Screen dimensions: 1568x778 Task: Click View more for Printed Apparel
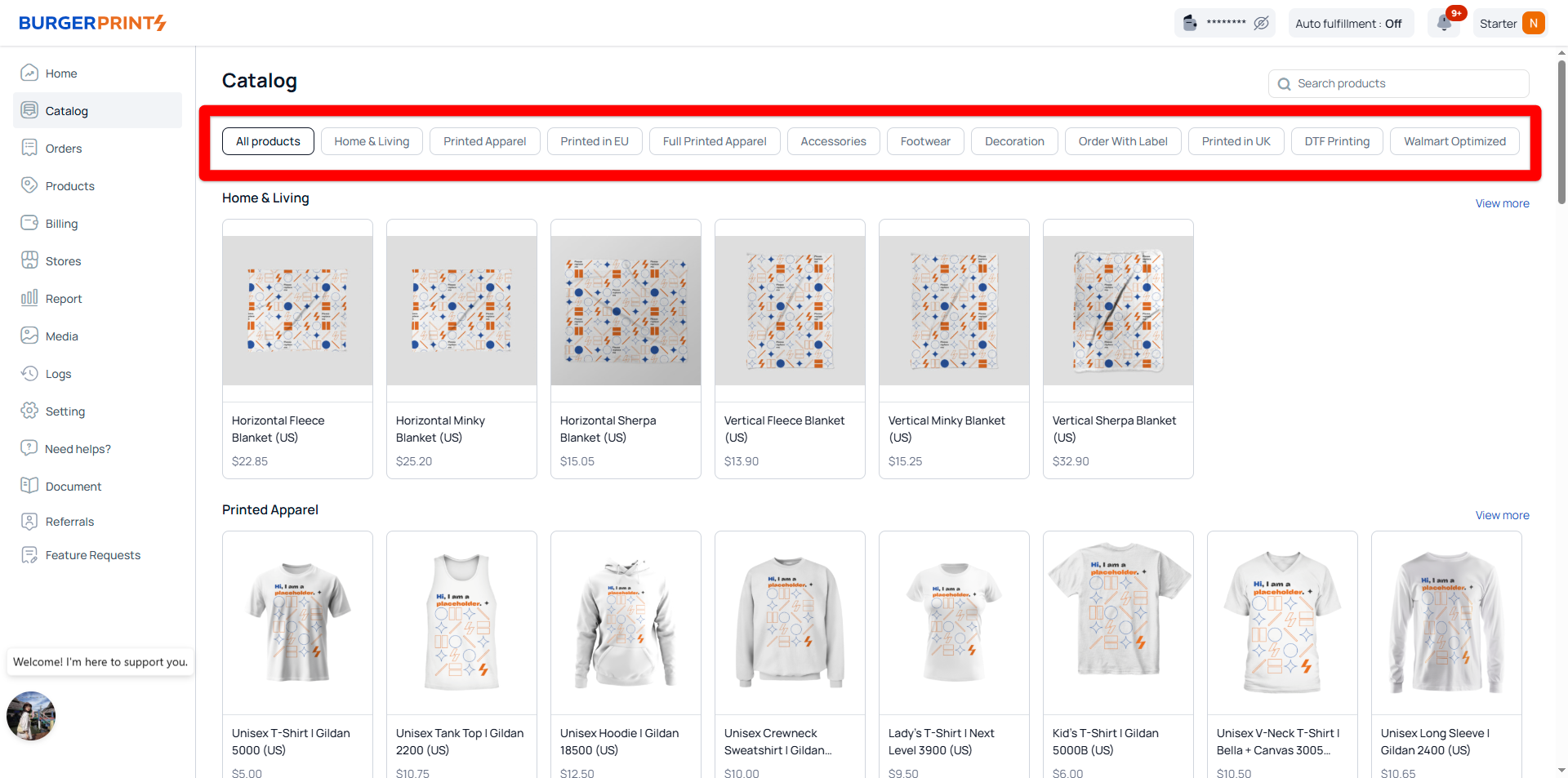[1502, 515]
